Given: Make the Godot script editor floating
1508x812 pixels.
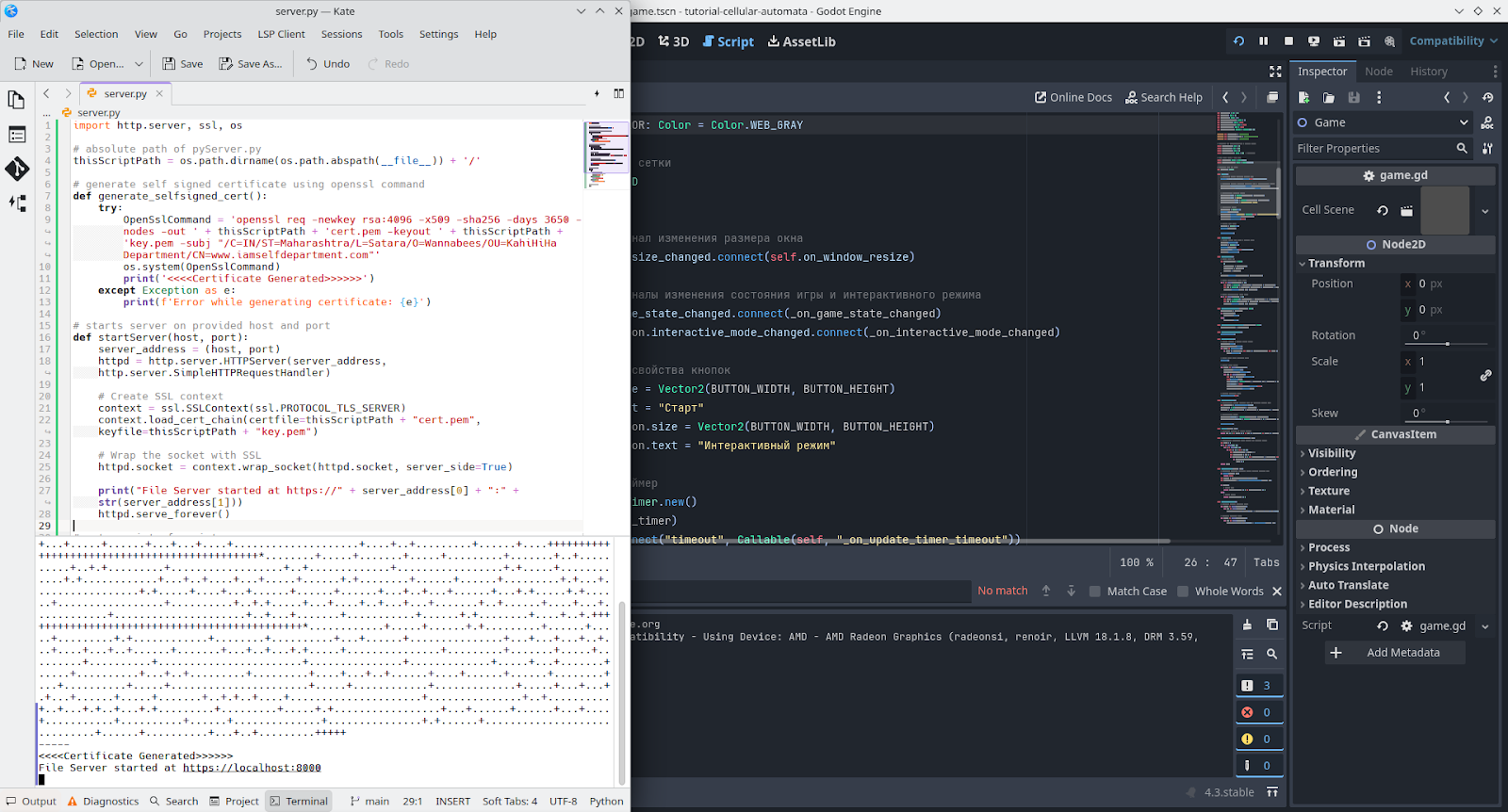Looking at the screenshot, I should click(1272, 97).
